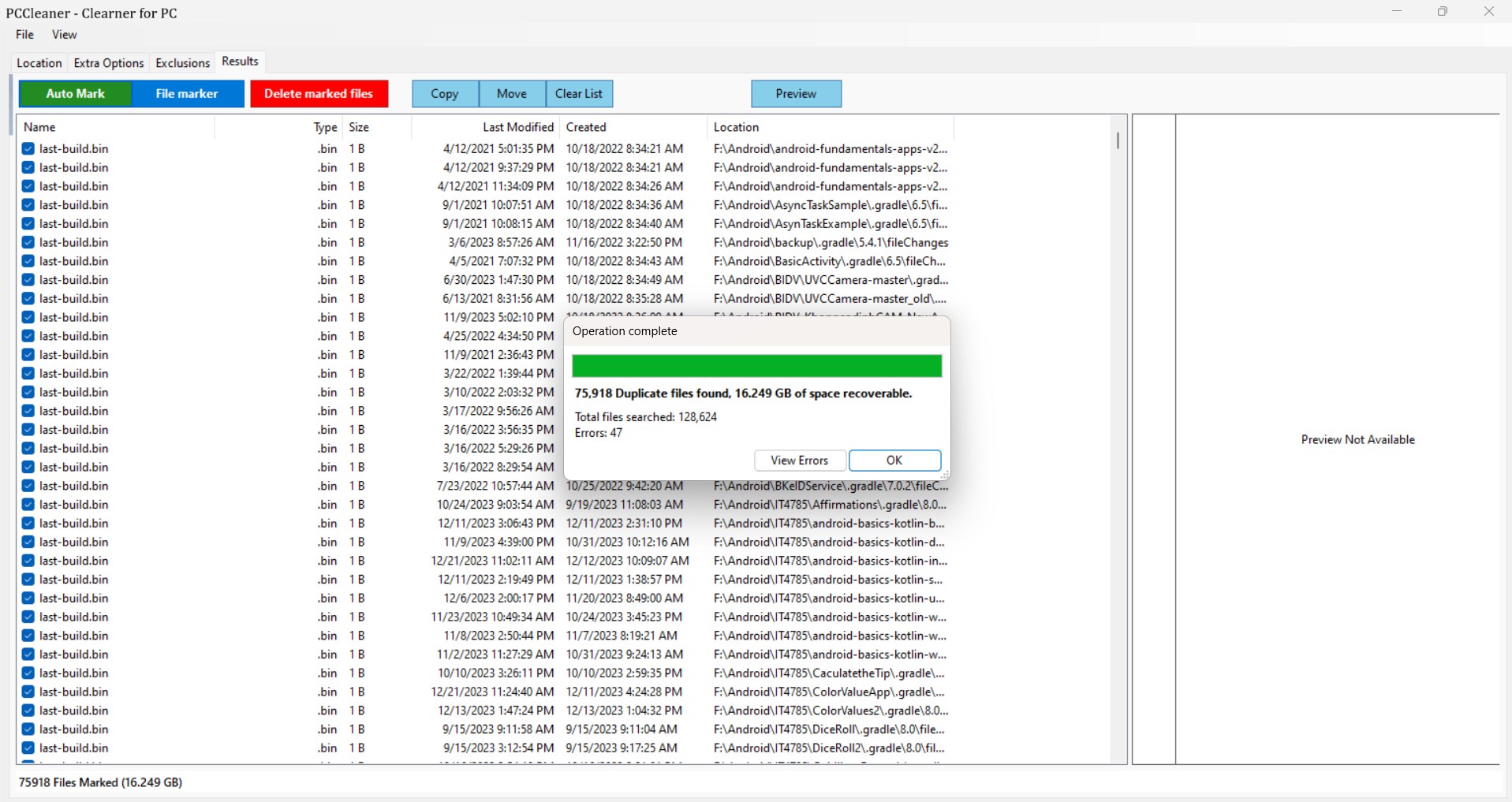Screen dimensions: 1512x802
Task: Toggle checkbox for file modified 3/22/2022 1:39:44 PM
Action: [x=28, y=374]
